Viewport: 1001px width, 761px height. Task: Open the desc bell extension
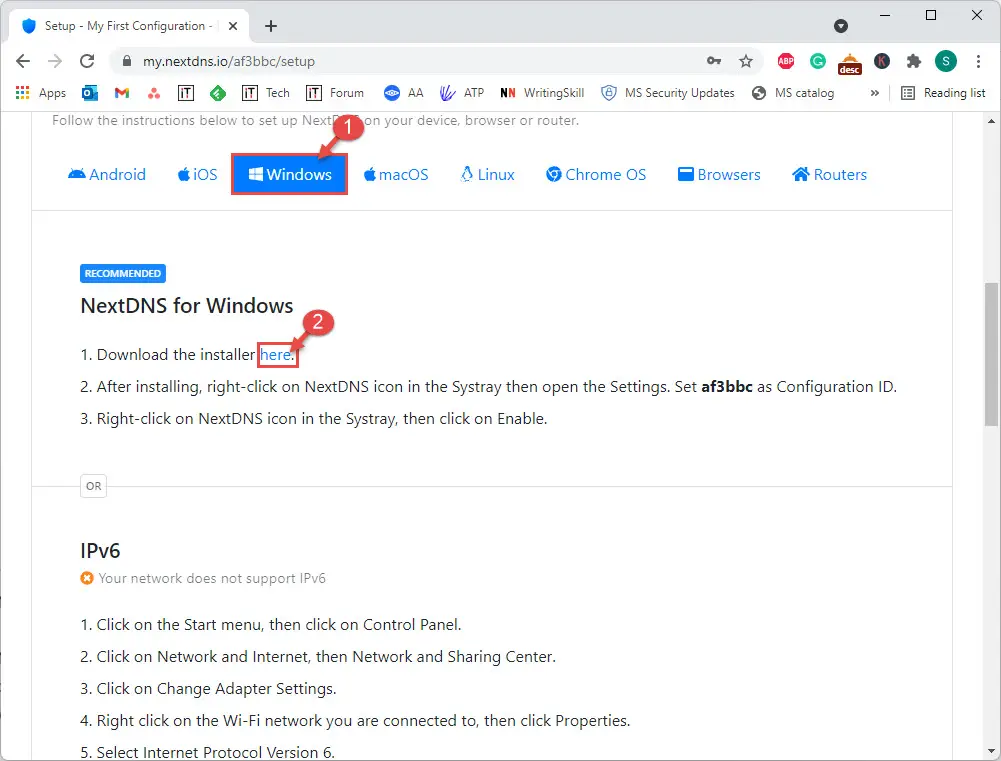coord(850,63)
